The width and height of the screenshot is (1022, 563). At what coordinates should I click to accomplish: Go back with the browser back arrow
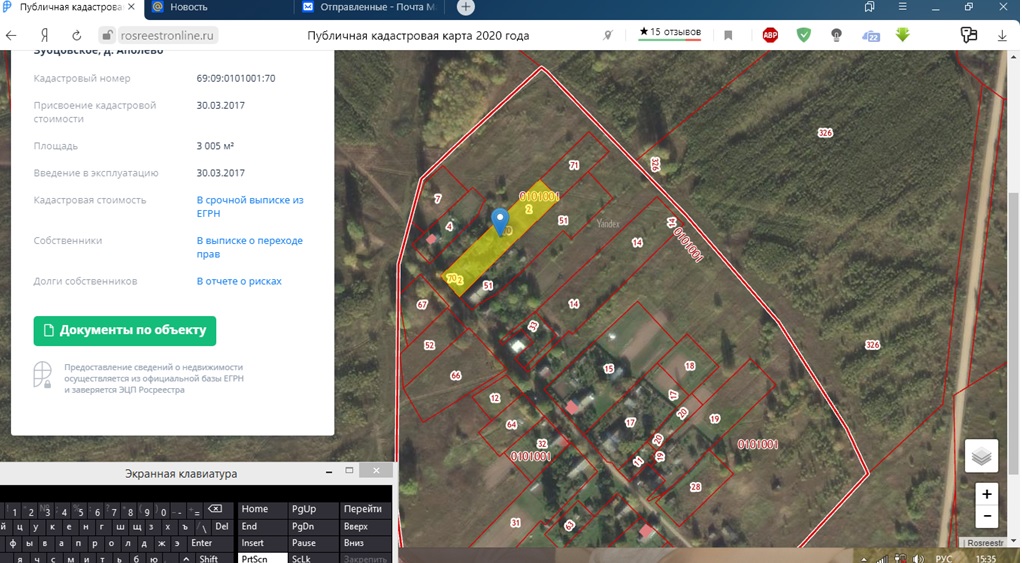tap(11, 36)
